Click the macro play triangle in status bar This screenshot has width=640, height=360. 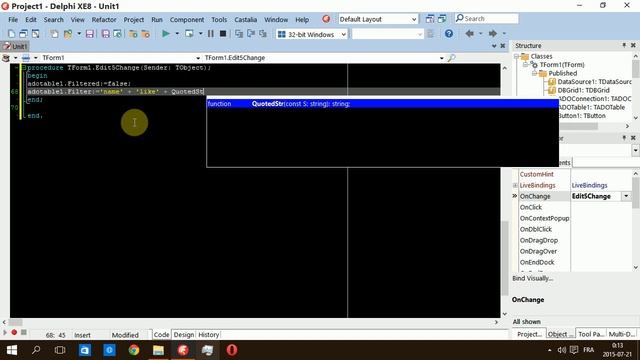click(x=5, y=333)
